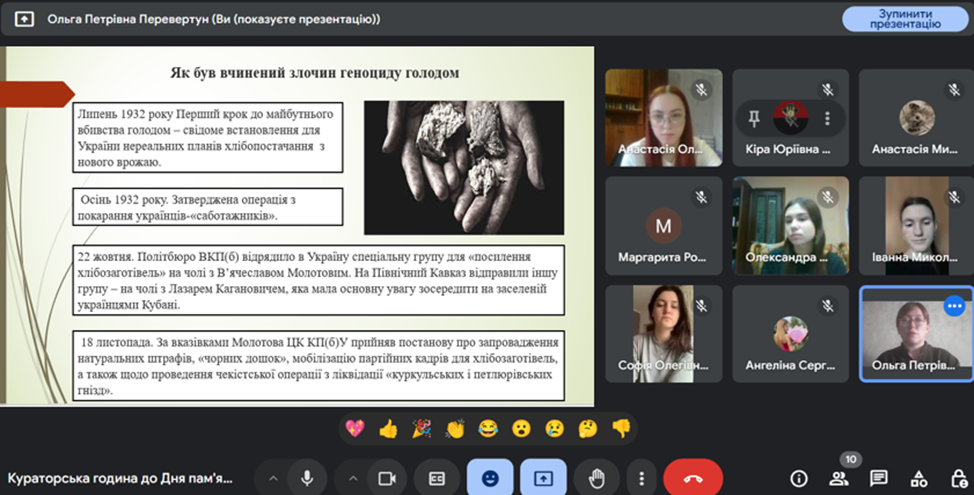Screen dimensions: 974x495
Task: Send thumbs down reaction
Action: click(621, 429)
